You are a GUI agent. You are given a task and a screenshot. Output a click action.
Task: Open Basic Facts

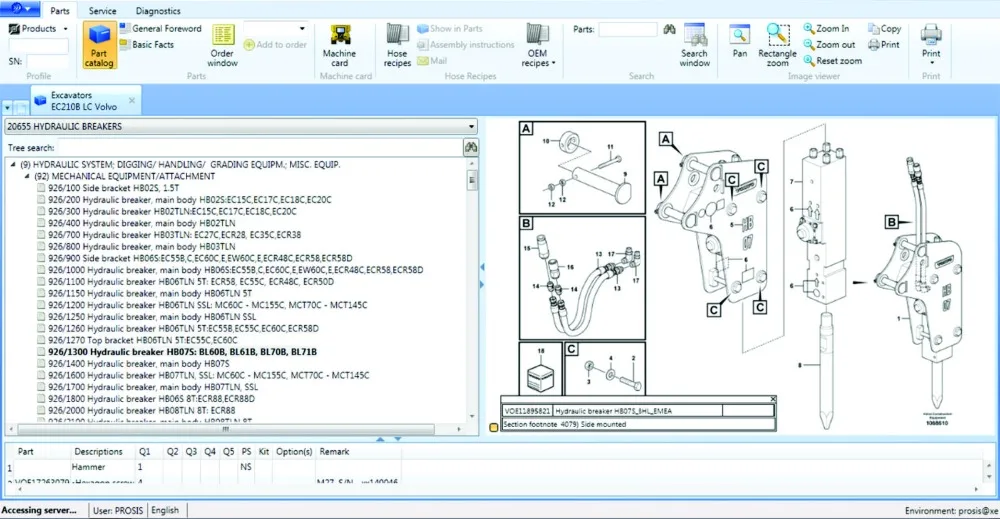pos(147,45)
